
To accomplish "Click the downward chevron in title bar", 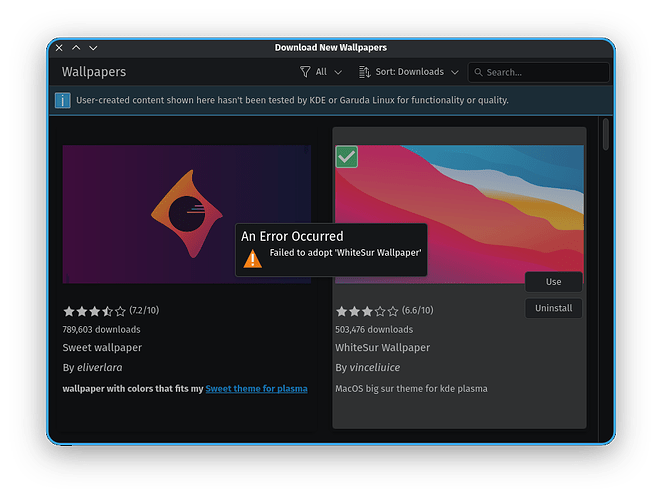I will tap(93, 48).
